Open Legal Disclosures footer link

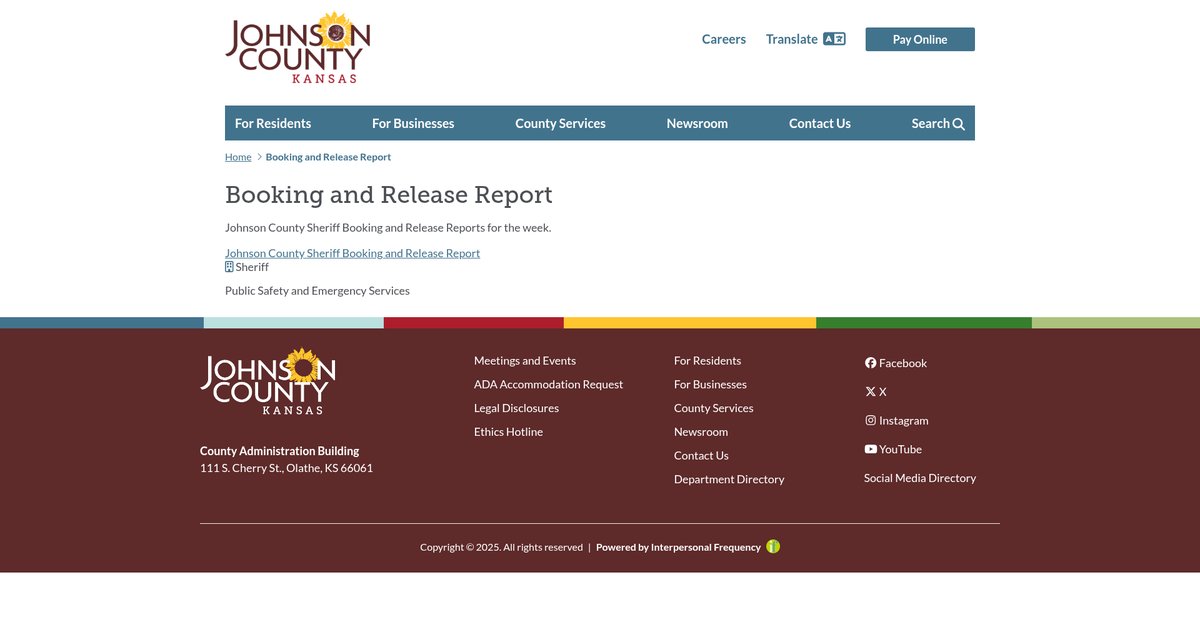tap(516, 408)
